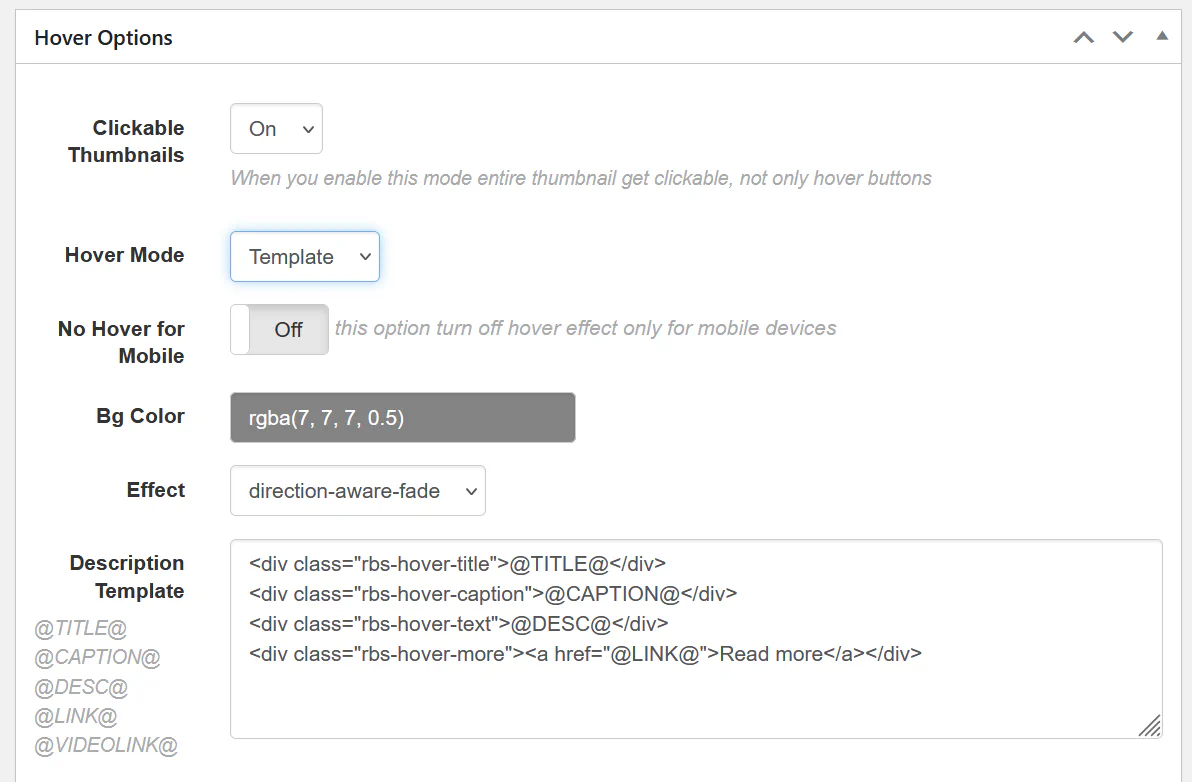Click the @DESC@ placeholder tag
This screenshot has height=782, width=1192.
81,687
